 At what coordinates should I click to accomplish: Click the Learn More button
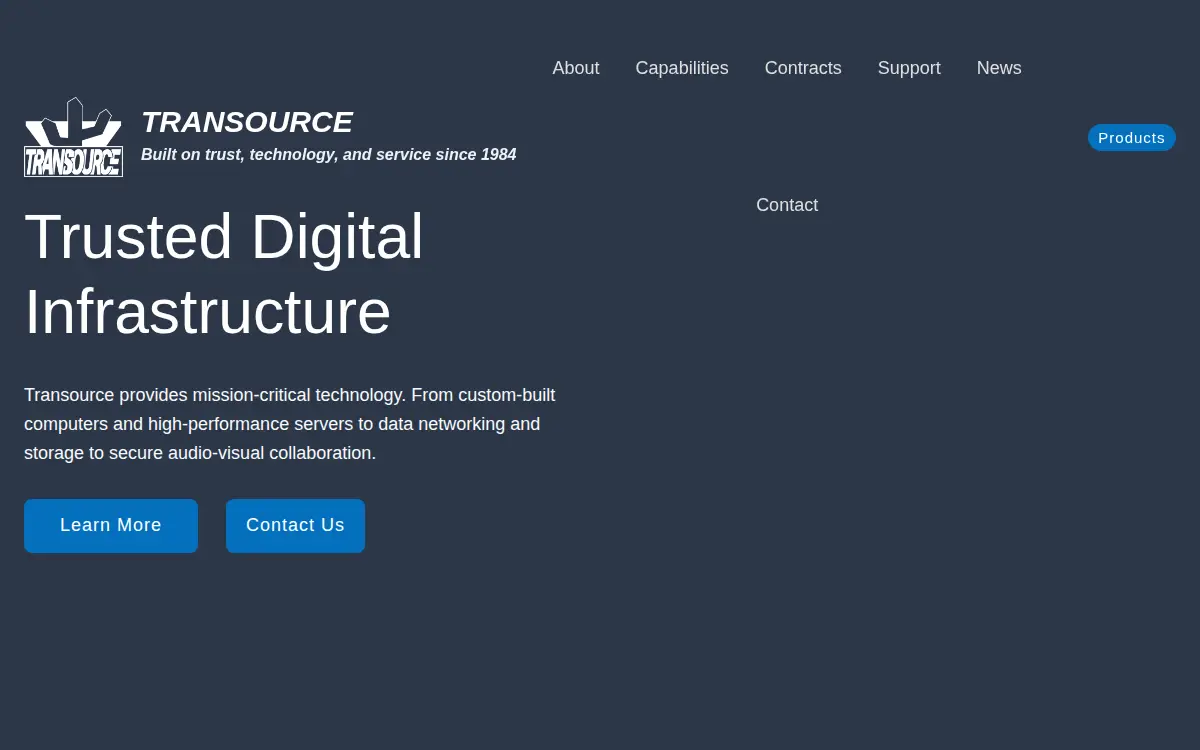[x=111, y=526]
